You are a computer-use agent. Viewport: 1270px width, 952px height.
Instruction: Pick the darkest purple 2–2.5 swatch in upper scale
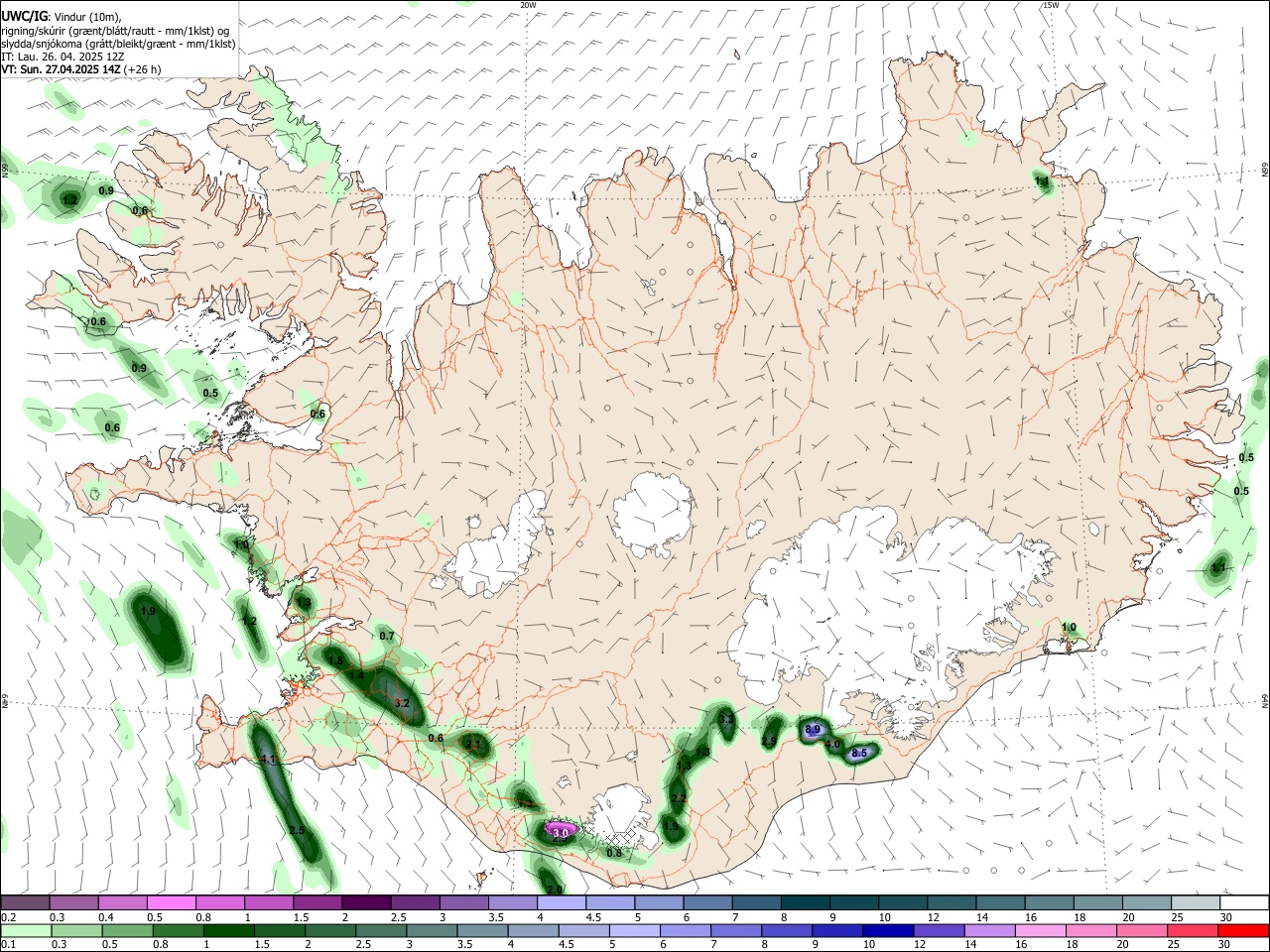(x=366, y=902)
